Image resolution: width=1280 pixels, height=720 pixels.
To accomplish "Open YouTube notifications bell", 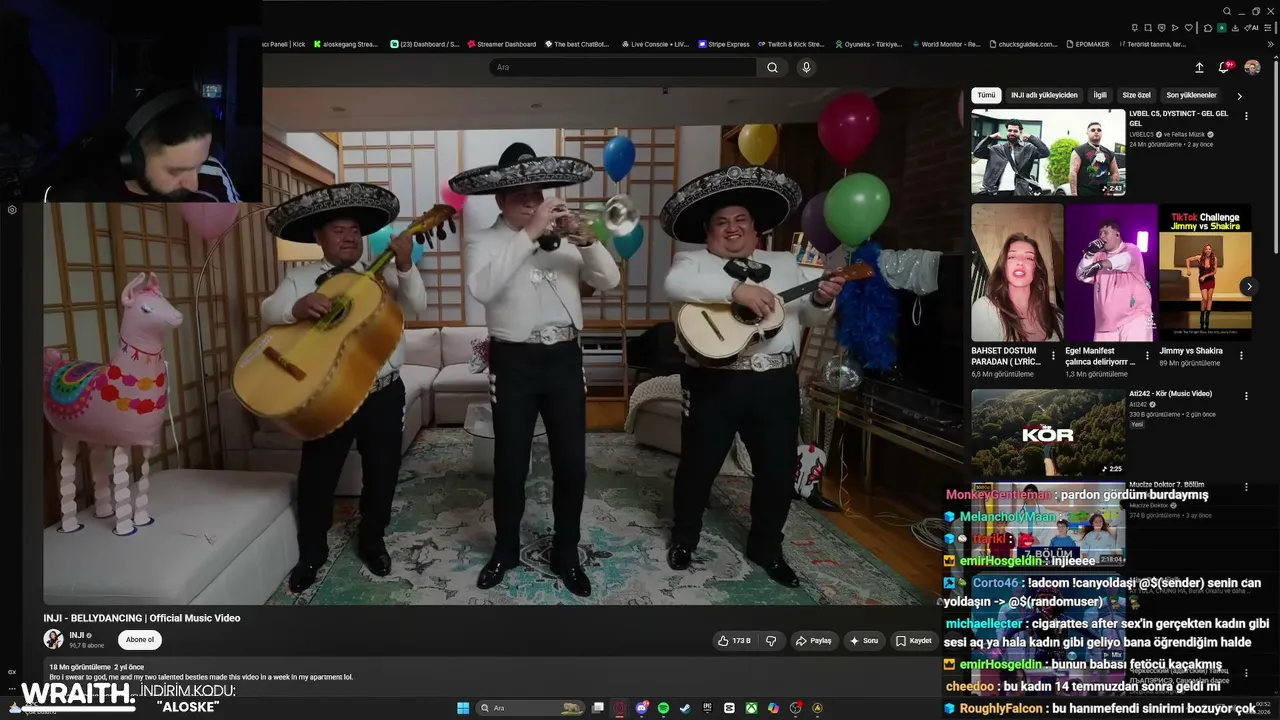I will pyautogui.click(x=1224, y=67).
